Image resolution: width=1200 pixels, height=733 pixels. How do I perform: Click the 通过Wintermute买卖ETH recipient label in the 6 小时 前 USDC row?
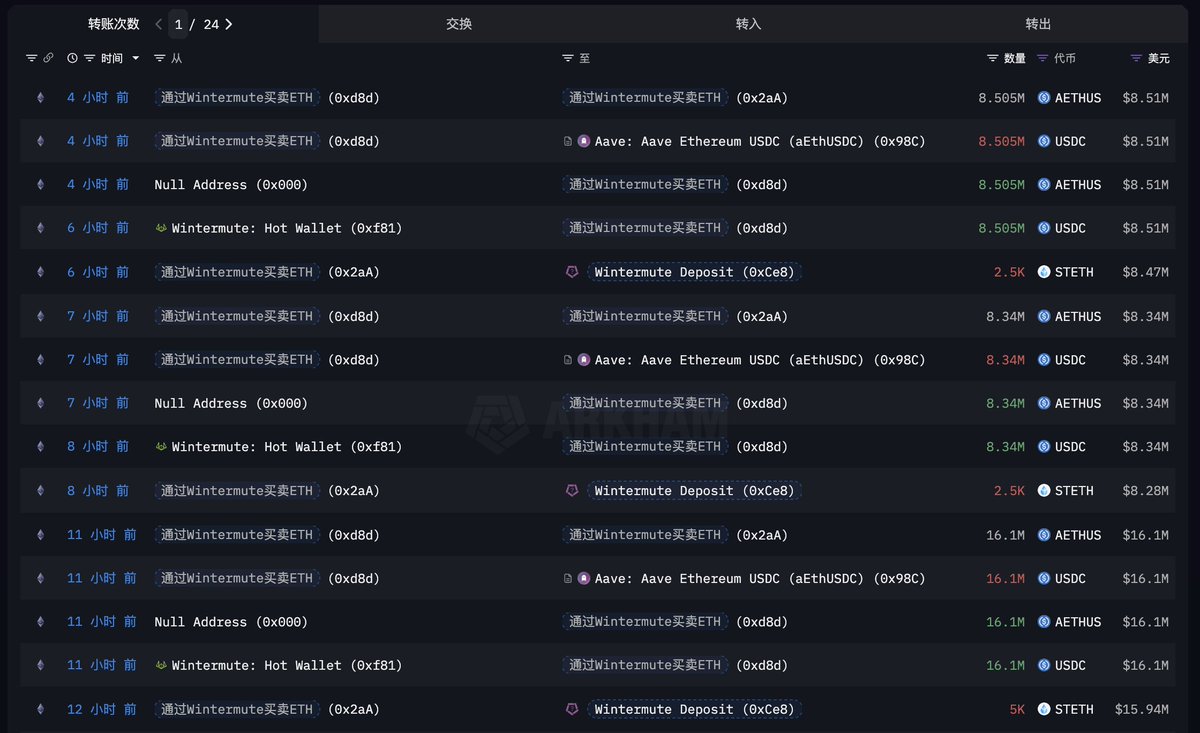pos(646,228)
